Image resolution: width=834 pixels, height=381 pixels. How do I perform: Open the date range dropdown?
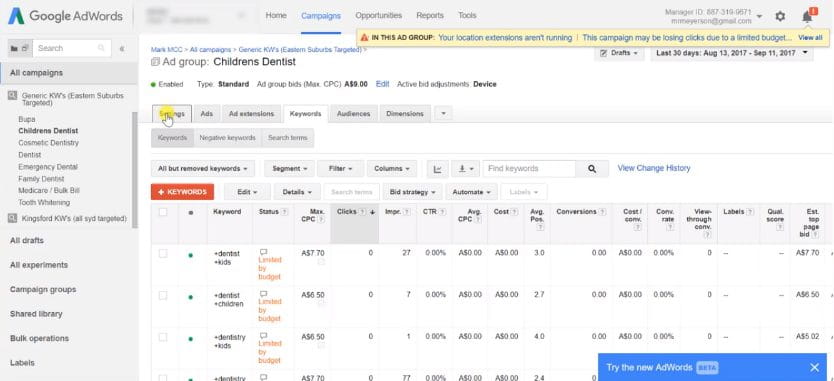click(732, 53)
